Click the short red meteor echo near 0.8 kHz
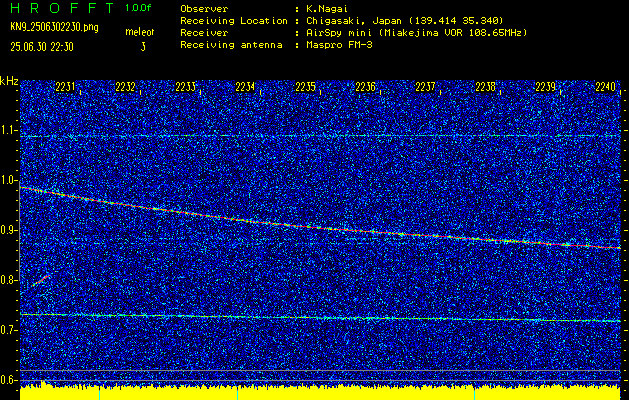Image resolution: width=629 pixels, height=400 pixels. (42, 280)
